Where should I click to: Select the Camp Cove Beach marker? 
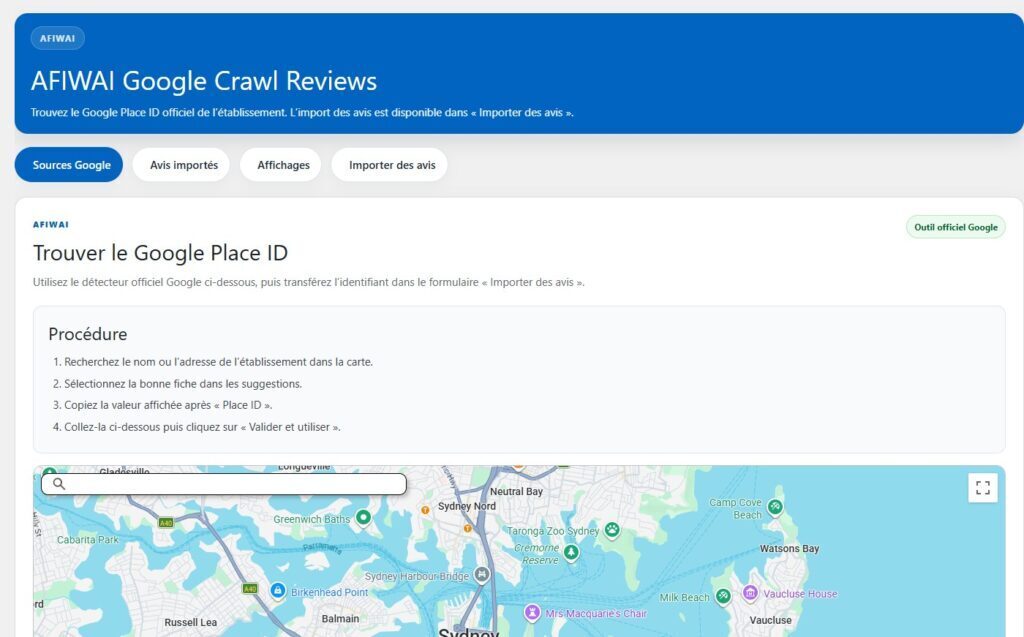click(x=775, y=507)
